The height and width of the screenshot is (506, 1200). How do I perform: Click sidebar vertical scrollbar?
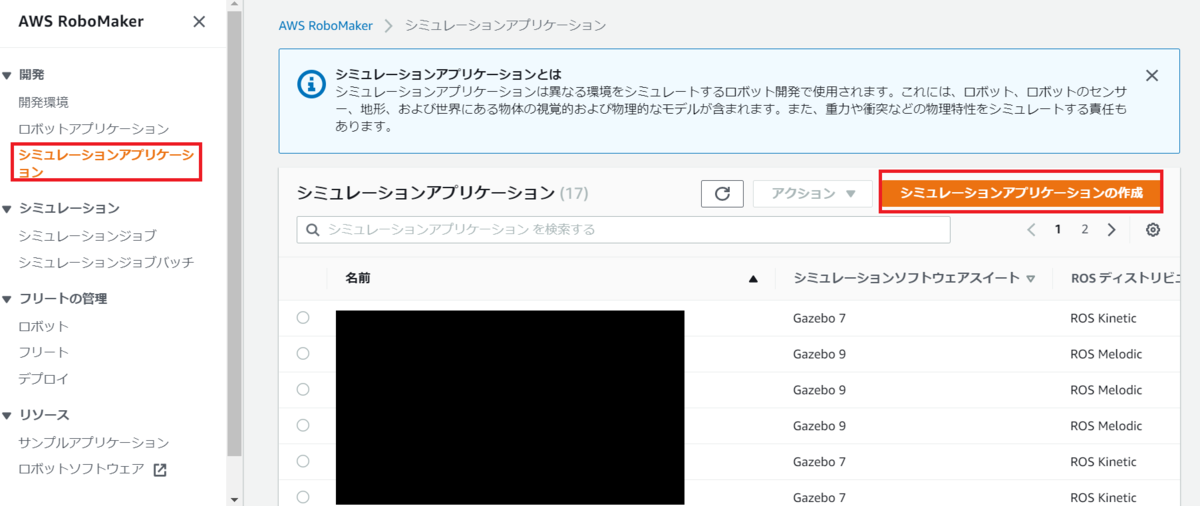pyautogui.click(x=235, y=234)
